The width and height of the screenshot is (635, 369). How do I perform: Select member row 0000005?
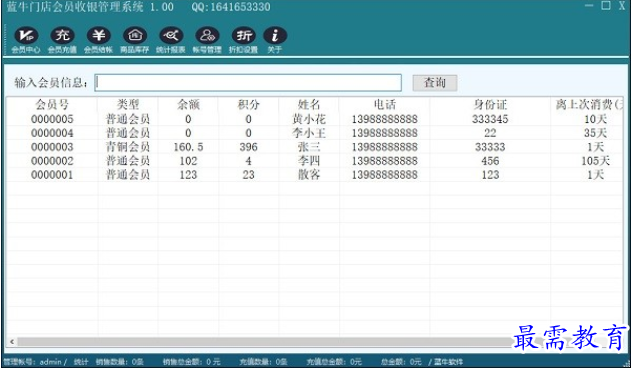[x=315, y=119]
